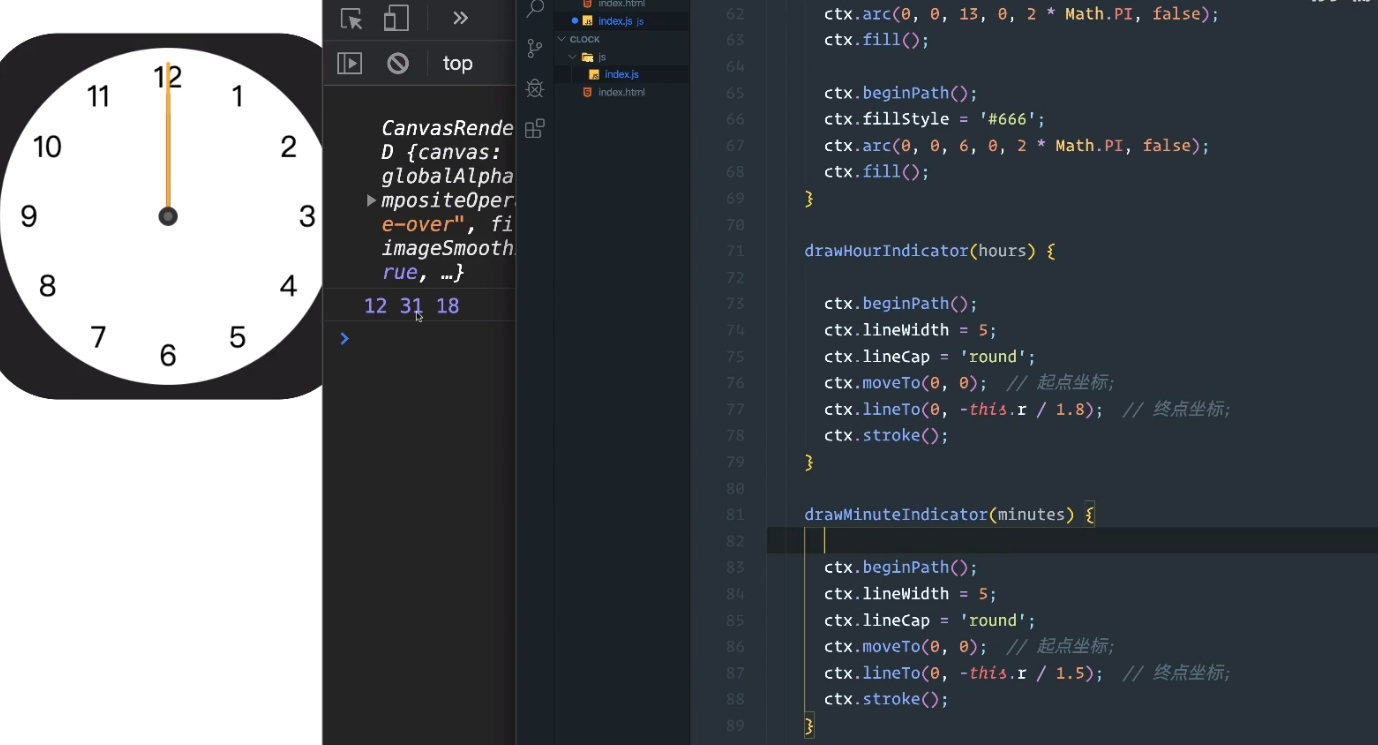Click ctx.arc line with radius 6

pyautogui.click(x=1016, y=146)
